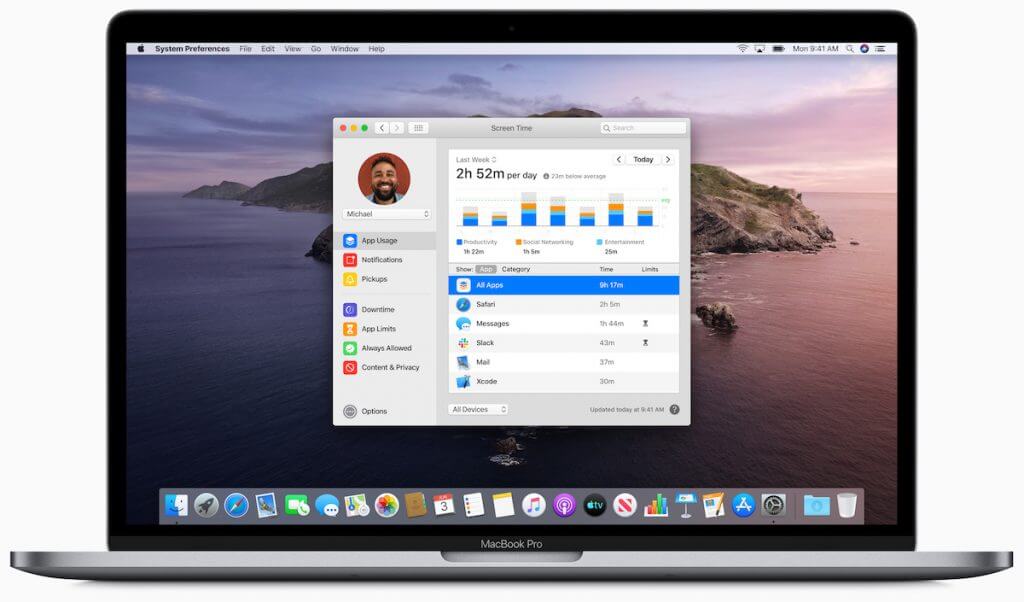Click the Messages limit hourglass icon
This screenshot has height=602, width=1024.
click(645, 323)
